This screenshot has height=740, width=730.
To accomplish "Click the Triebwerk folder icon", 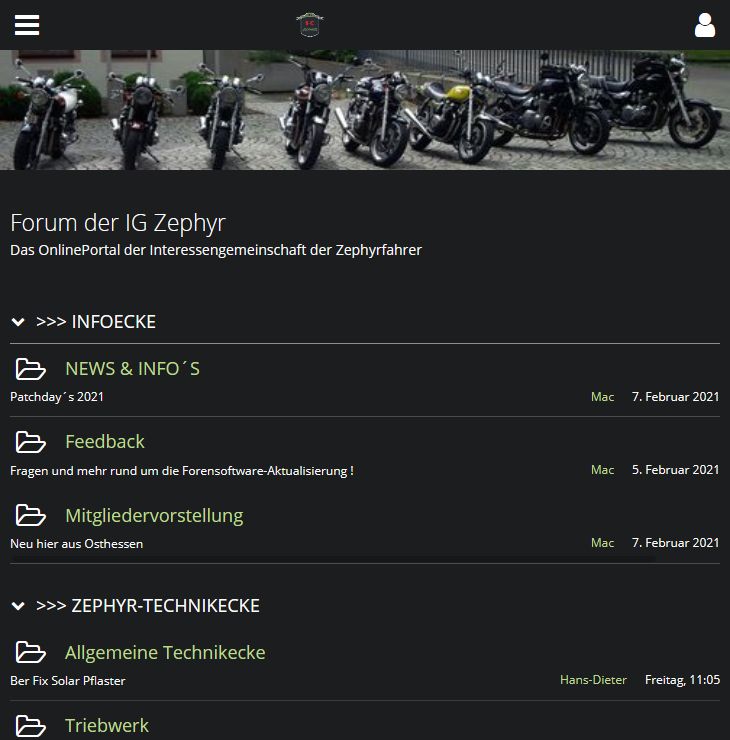I will point(31,726).
